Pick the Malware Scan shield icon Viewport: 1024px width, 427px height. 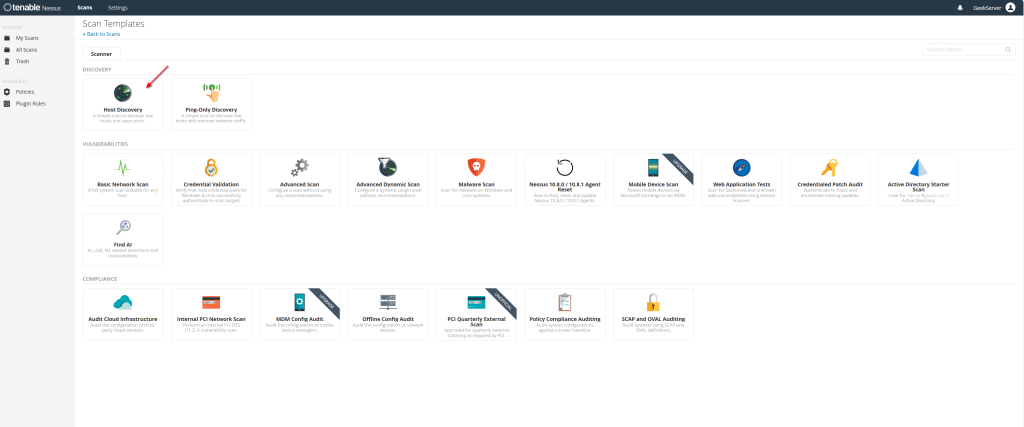[476, 167]
